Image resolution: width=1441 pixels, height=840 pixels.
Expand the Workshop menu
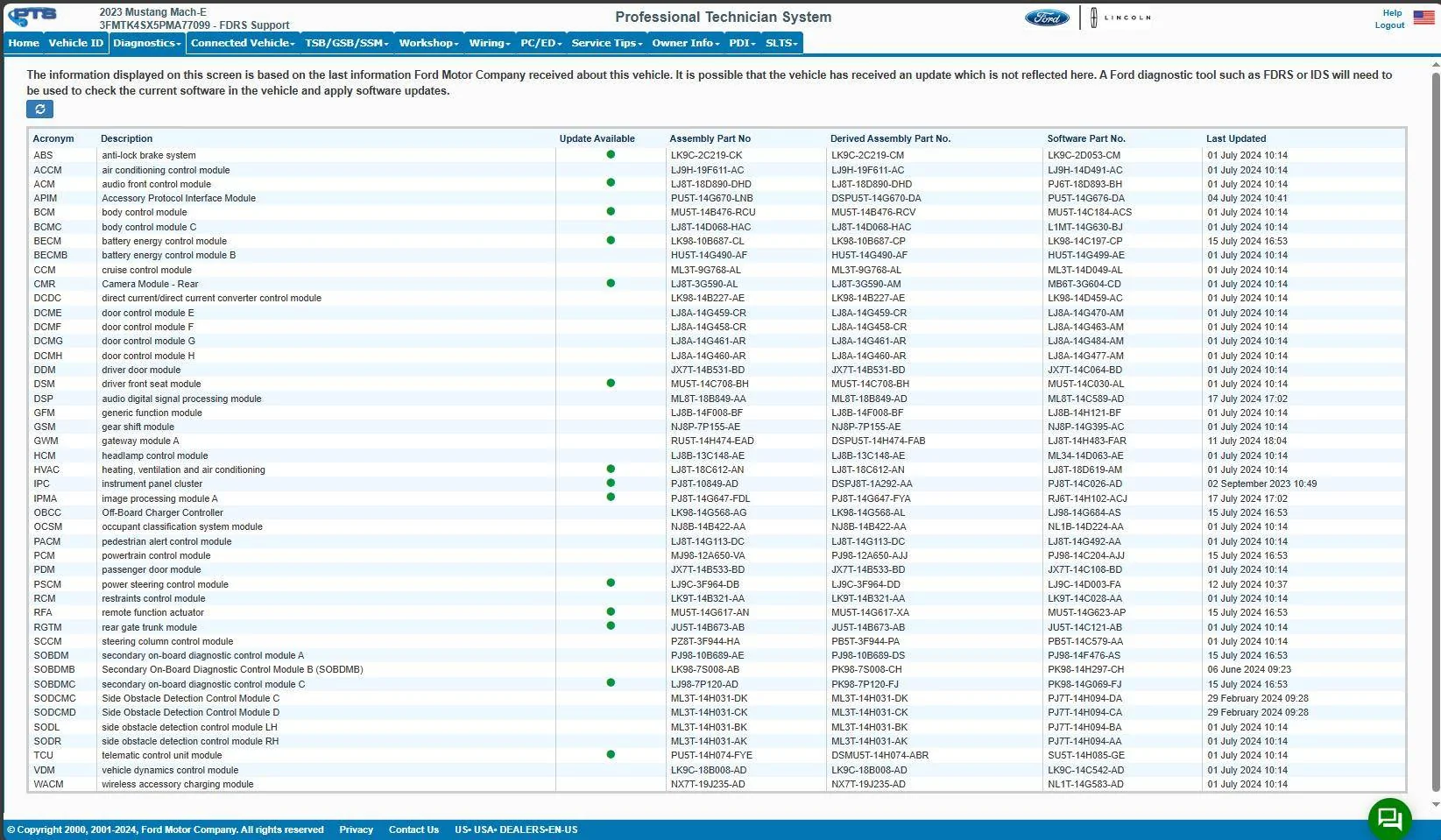(428, 43)
